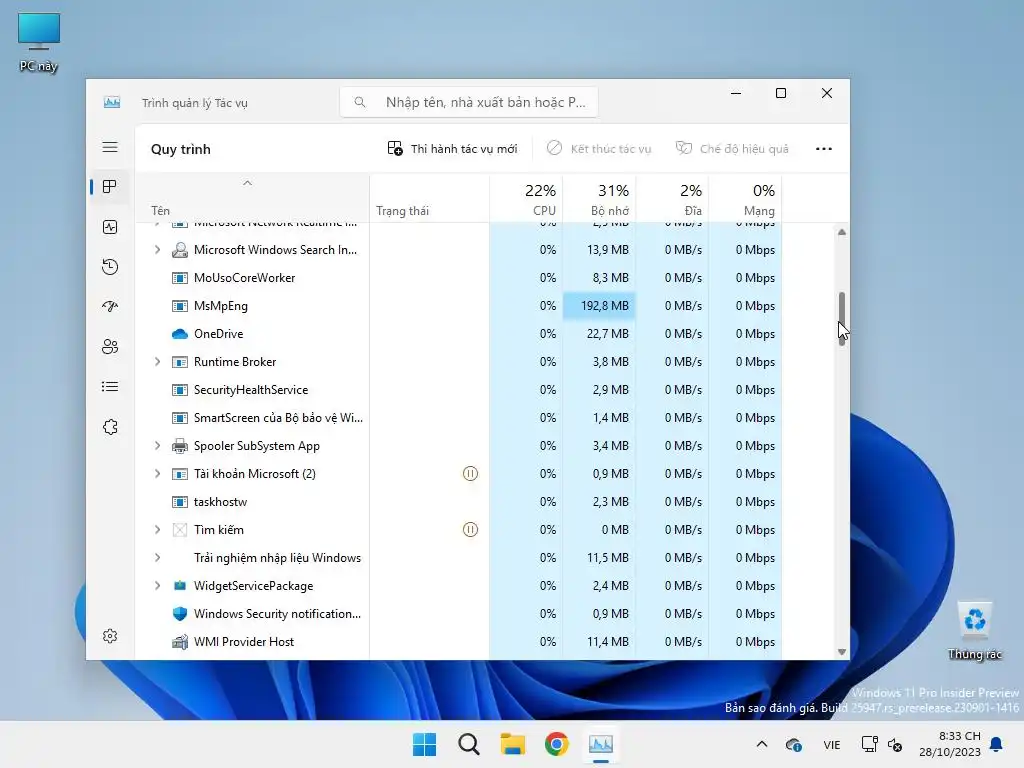Expand the Spooler SubSystem App process
Screen dimensions: 1024x768
[157, 446]
